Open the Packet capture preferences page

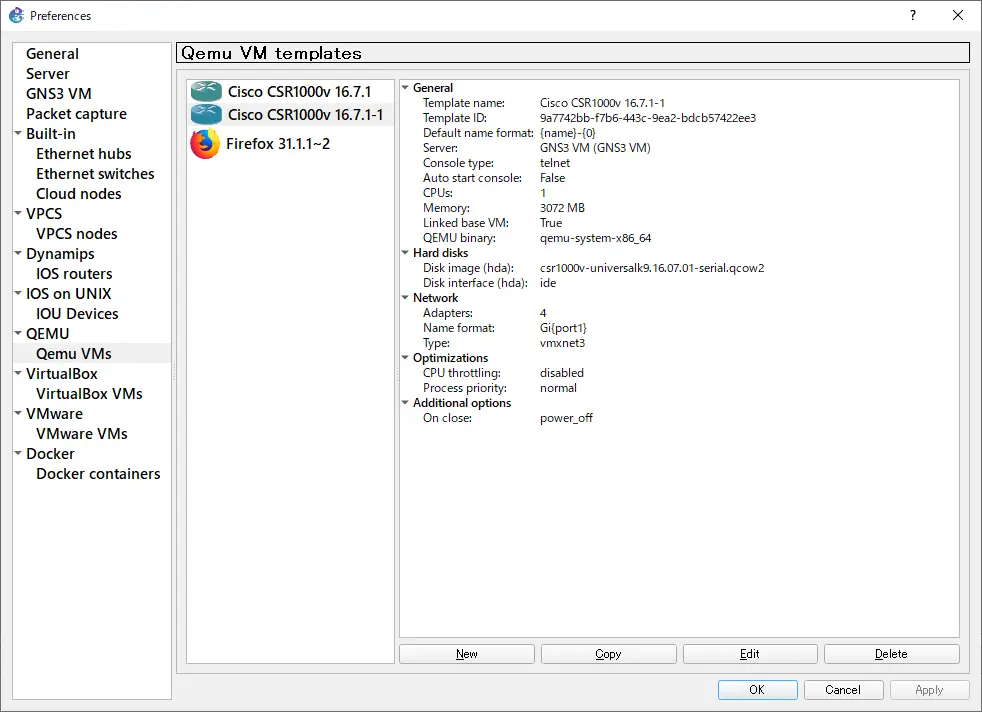pos(76,114)
